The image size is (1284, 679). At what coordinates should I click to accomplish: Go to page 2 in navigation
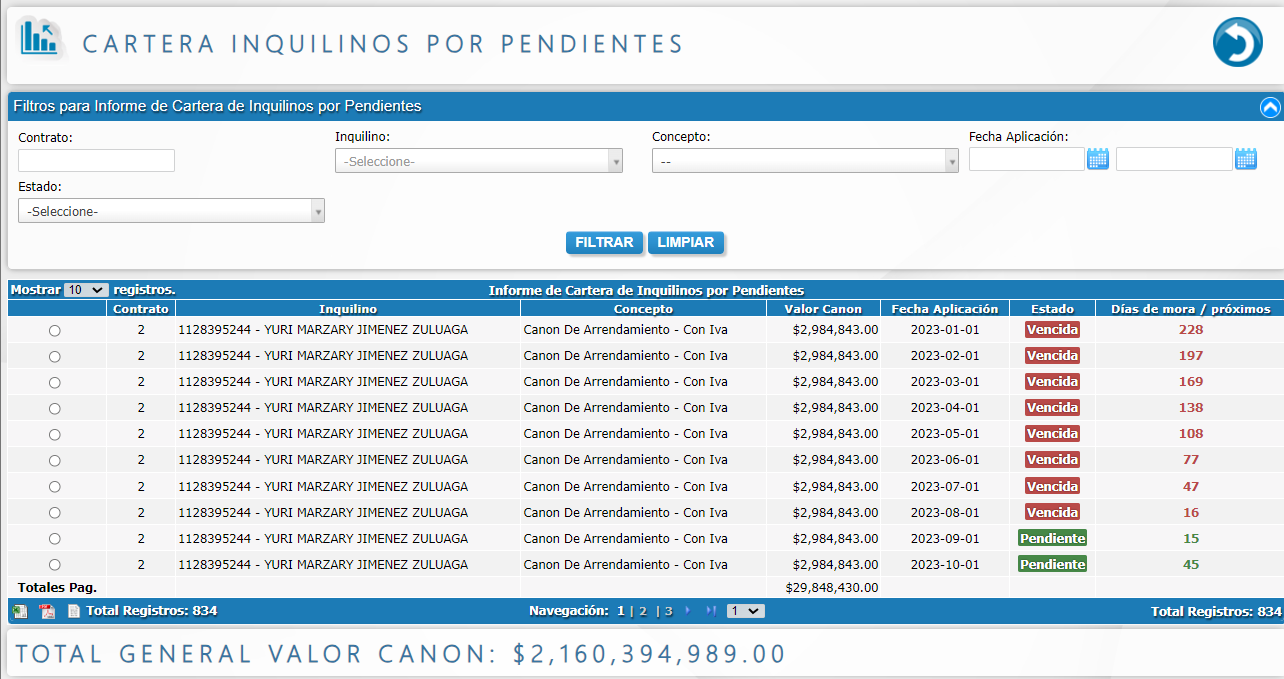643,611
